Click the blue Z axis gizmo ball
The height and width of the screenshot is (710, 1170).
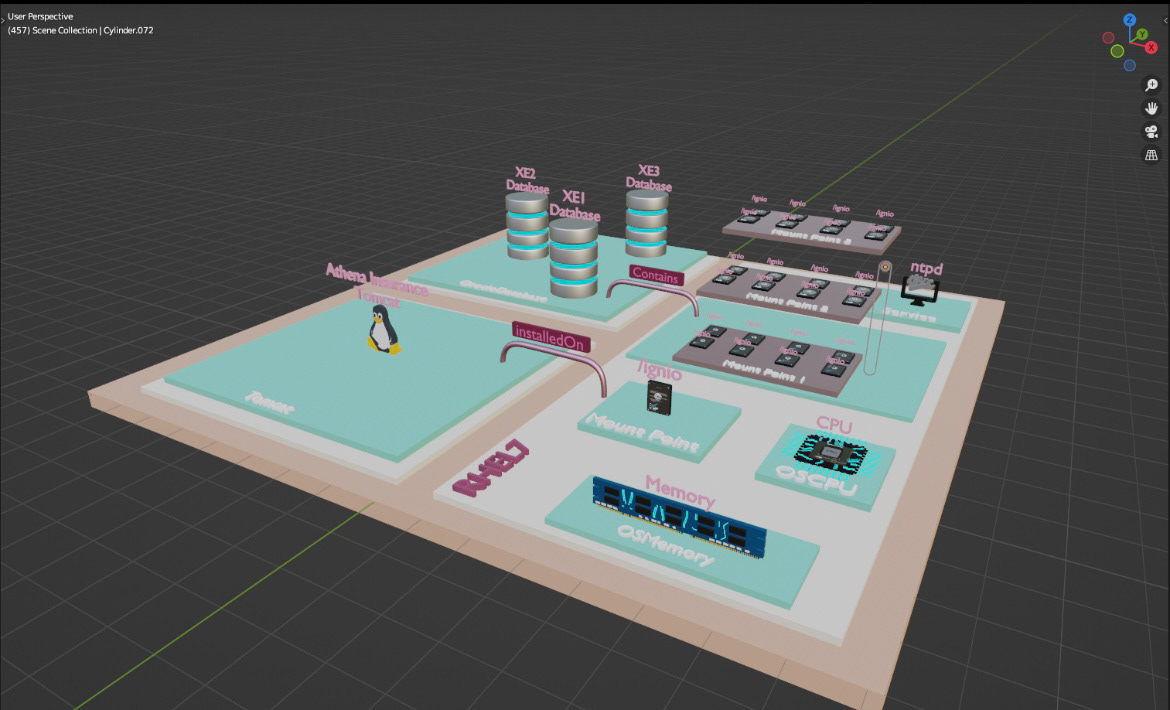coord(1129,20)
